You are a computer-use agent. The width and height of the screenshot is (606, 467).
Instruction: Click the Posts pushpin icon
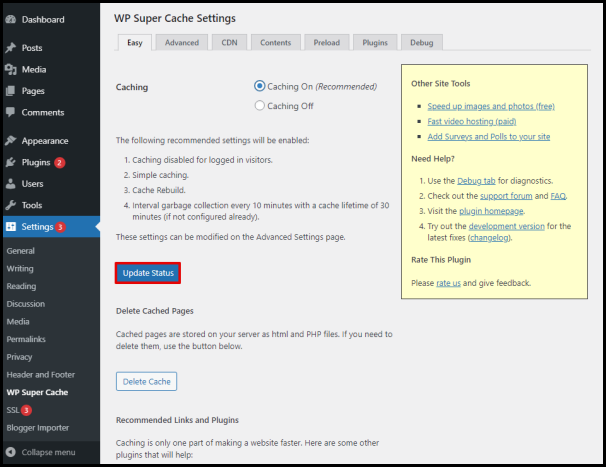(11, 48)
